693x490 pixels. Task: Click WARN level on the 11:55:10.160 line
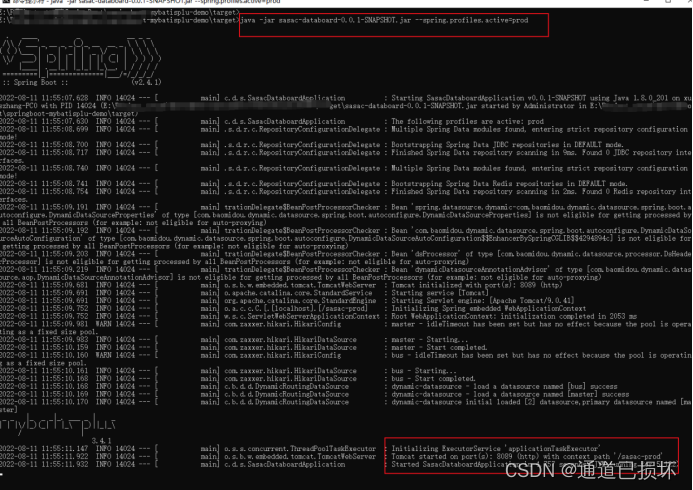click(104, 356)
